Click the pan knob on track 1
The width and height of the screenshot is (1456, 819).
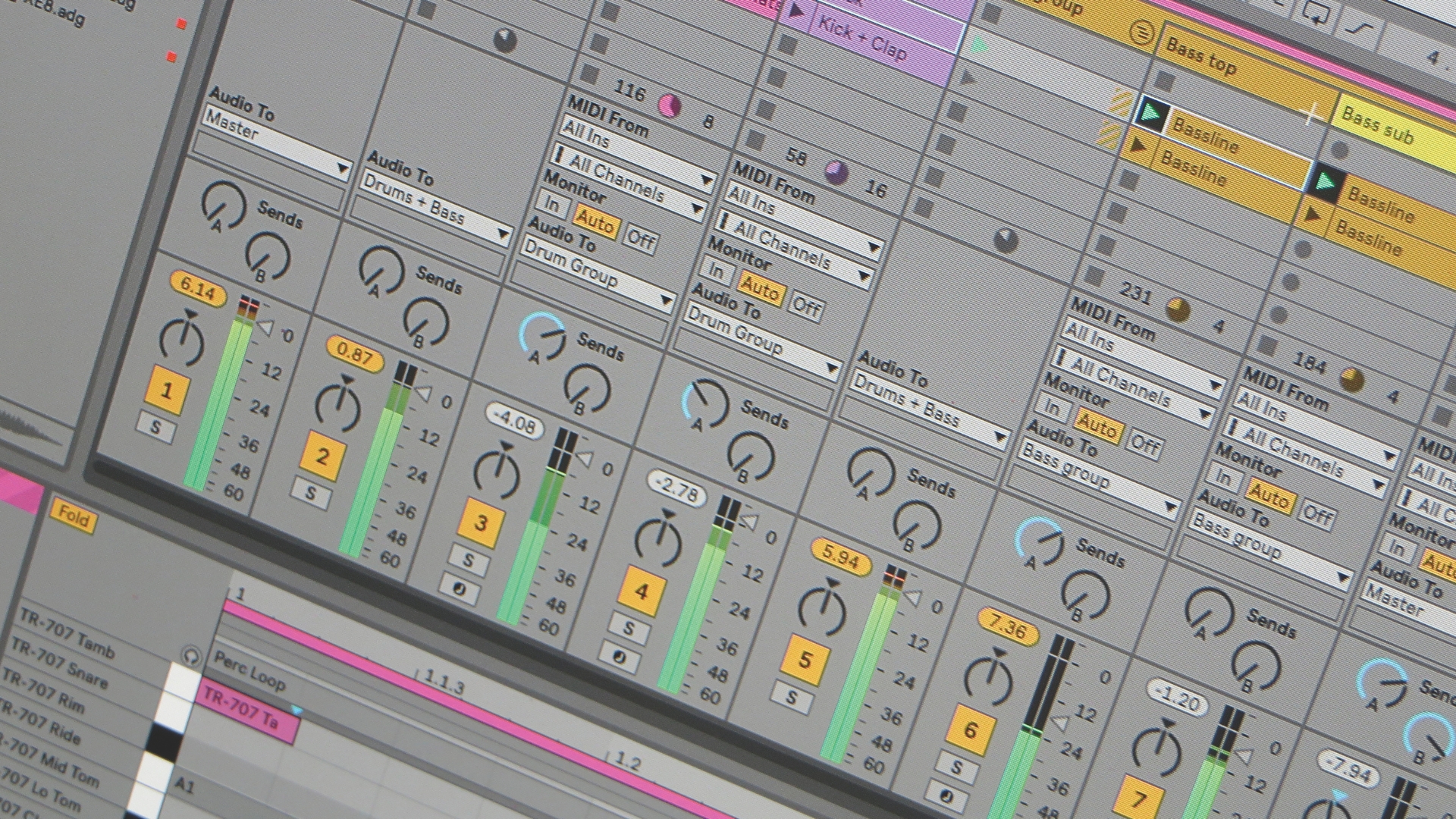point(181,339)
